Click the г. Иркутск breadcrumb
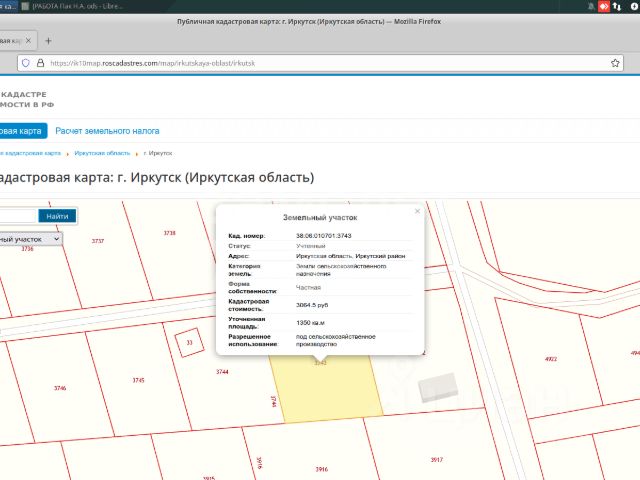The height and width of the screenshot is (480, 640). pyautogui.click(x=158, y=153)
